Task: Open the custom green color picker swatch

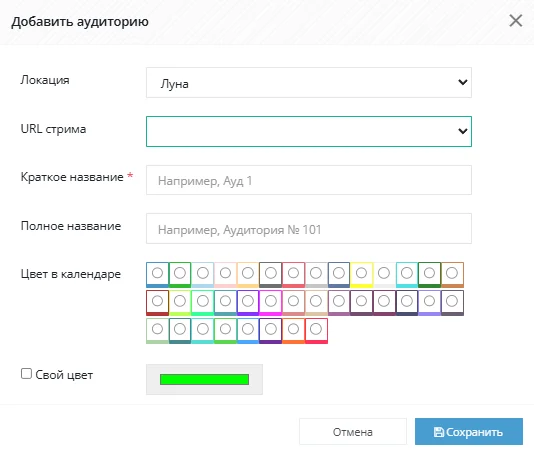Action: [x=204, y=379]
